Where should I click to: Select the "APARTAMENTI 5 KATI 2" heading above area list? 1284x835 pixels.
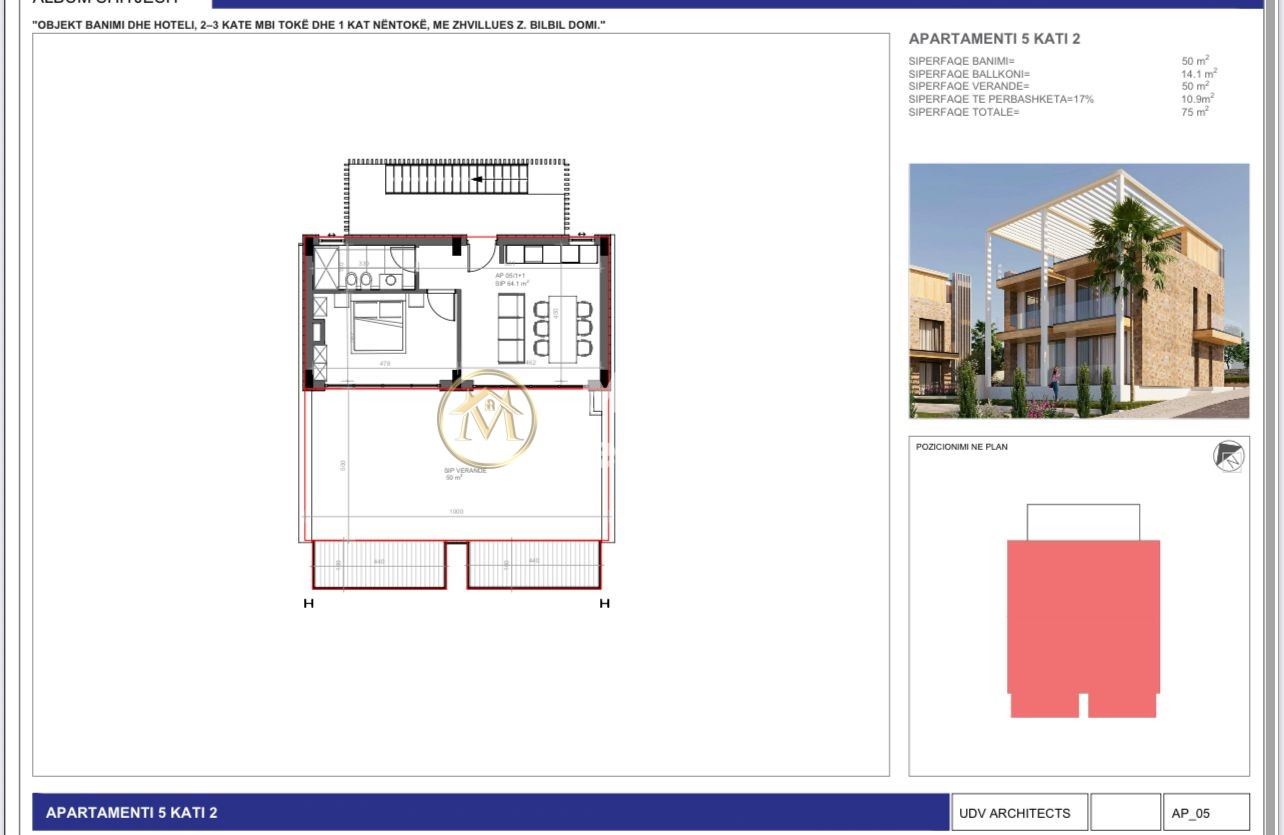click(x=994, y=39)
